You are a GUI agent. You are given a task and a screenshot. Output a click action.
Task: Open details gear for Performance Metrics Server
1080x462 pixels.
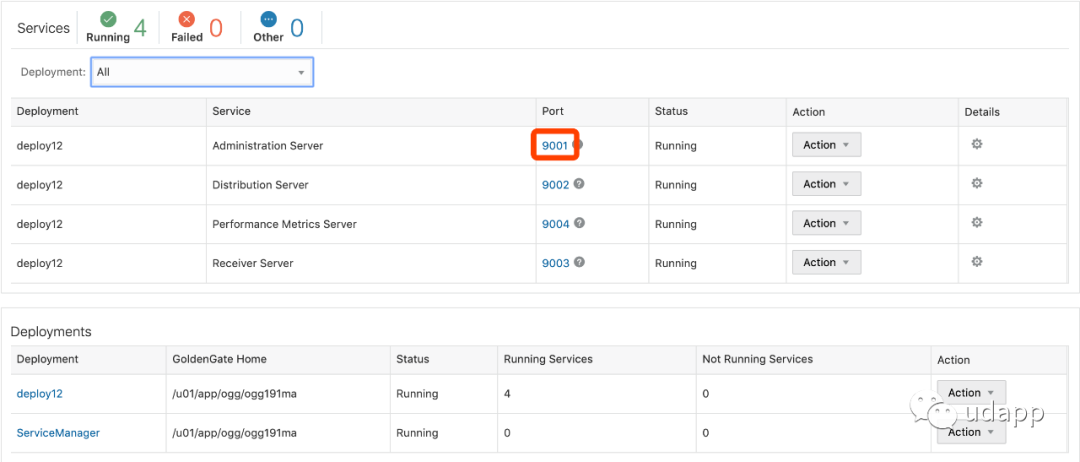(x=976, y=223)
